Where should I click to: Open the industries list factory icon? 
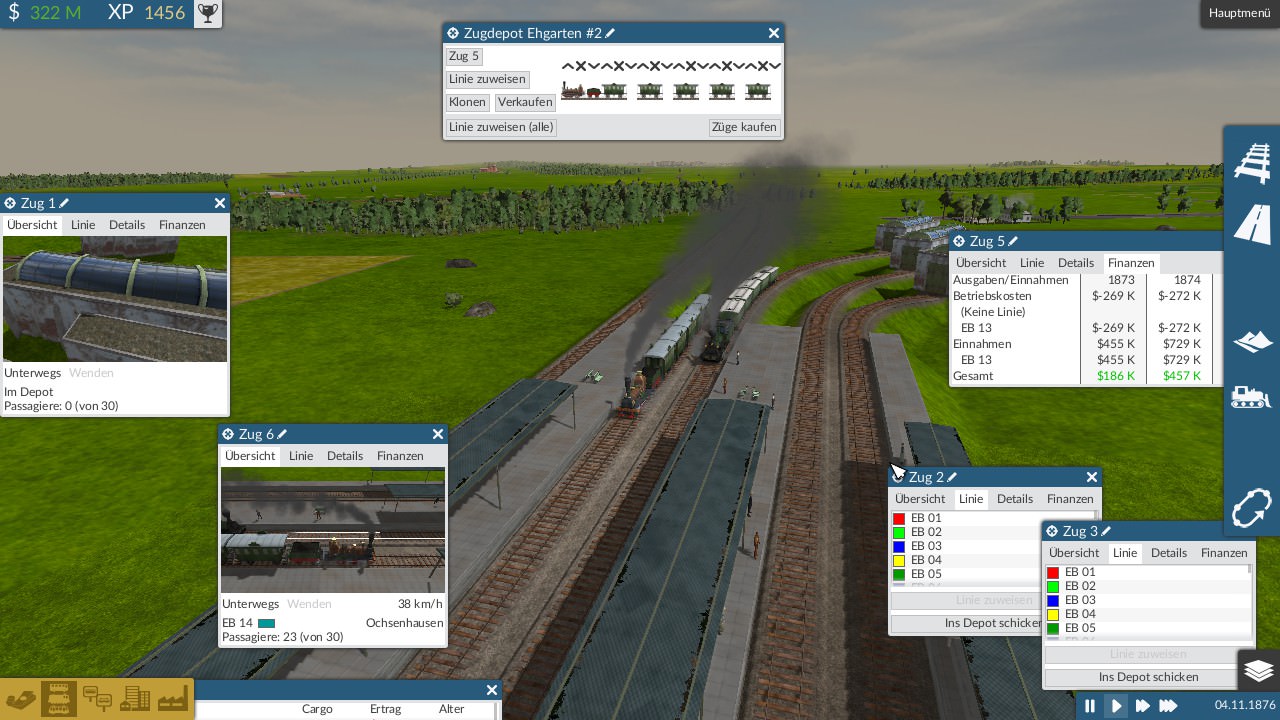pos(172,698)
